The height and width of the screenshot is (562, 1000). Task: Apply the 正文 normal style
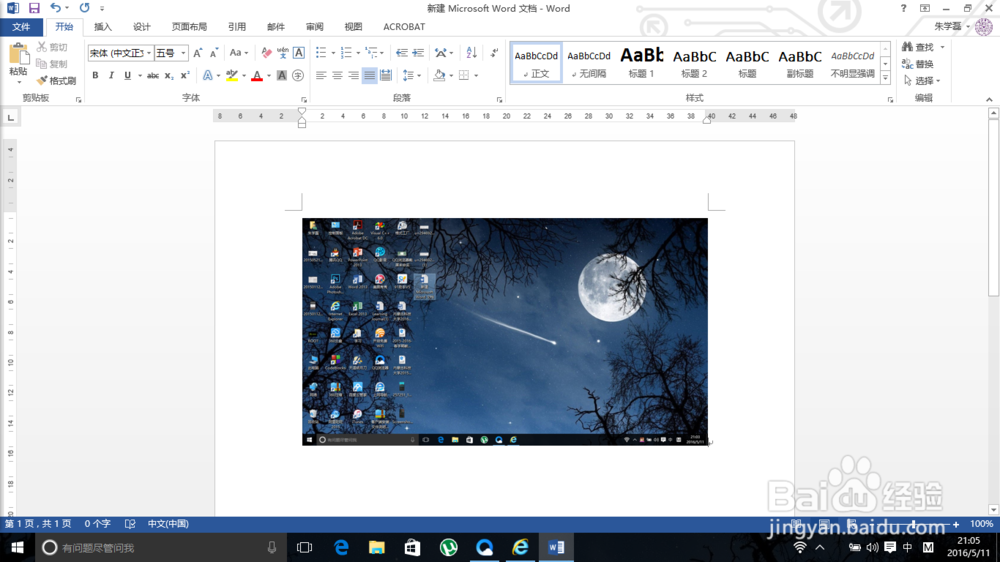(x=536, y=63)
